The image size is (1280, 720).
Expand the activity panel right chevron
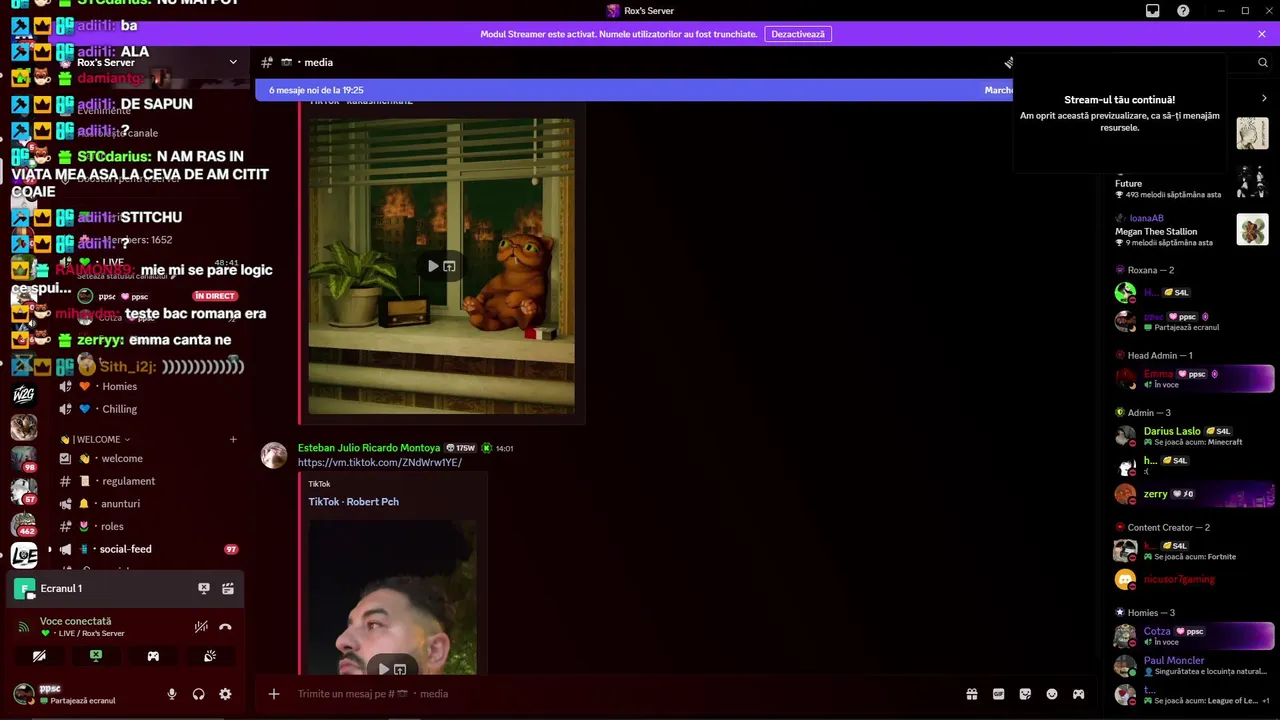coord(1264,98)
